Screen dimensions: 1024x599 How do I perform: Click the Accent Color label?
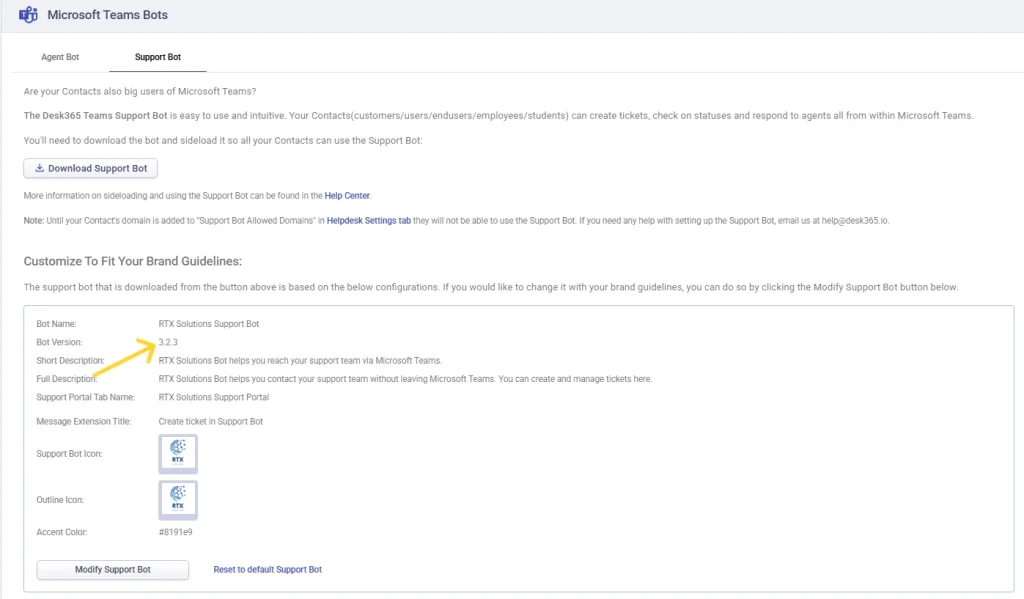[61, 532]
